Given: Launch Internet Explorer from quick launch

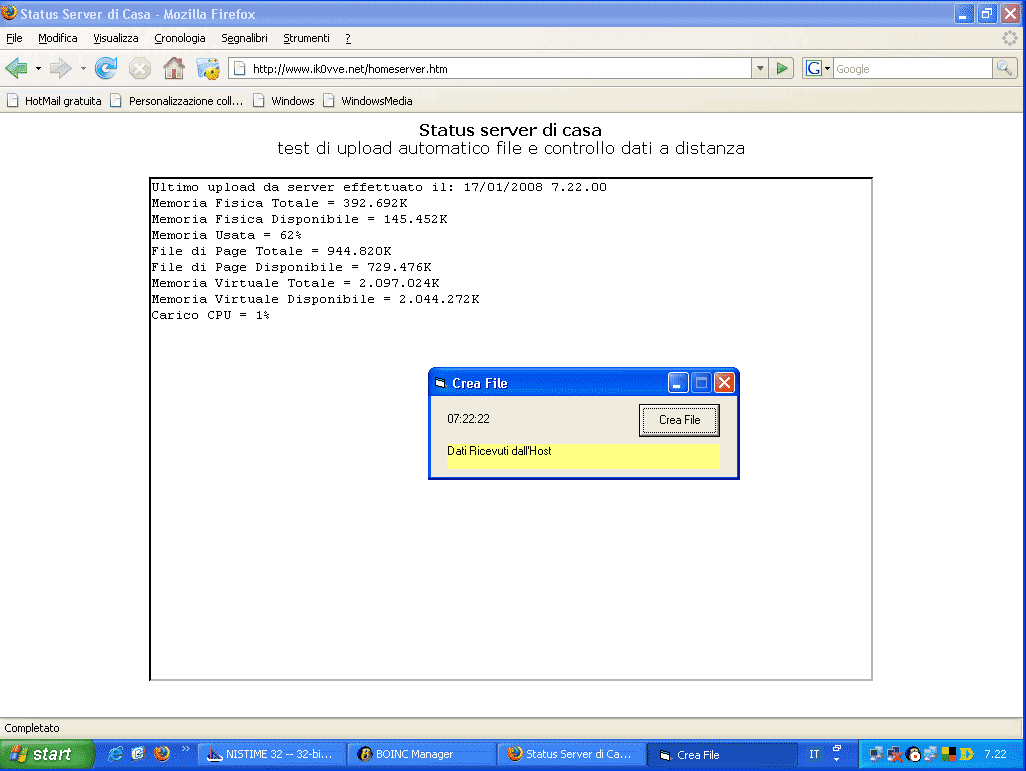Looking at the screenshot, I should 115,754.
